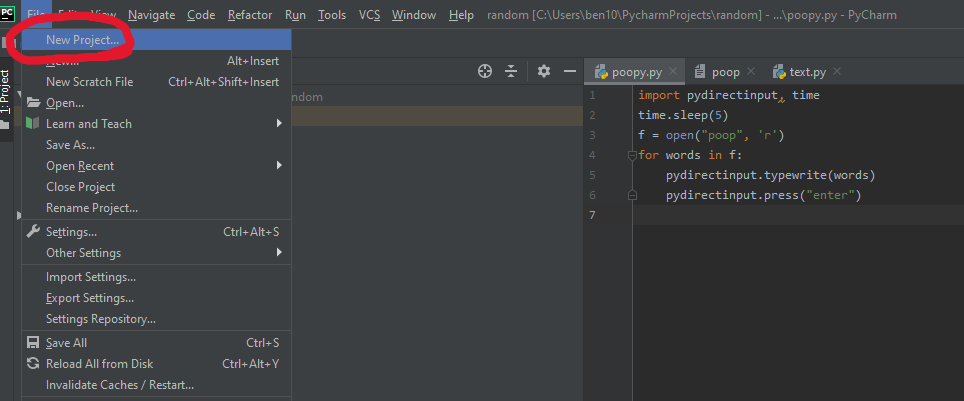Open the Code menu
Screen dimensions: 964x401
click(x=201, y=15)
